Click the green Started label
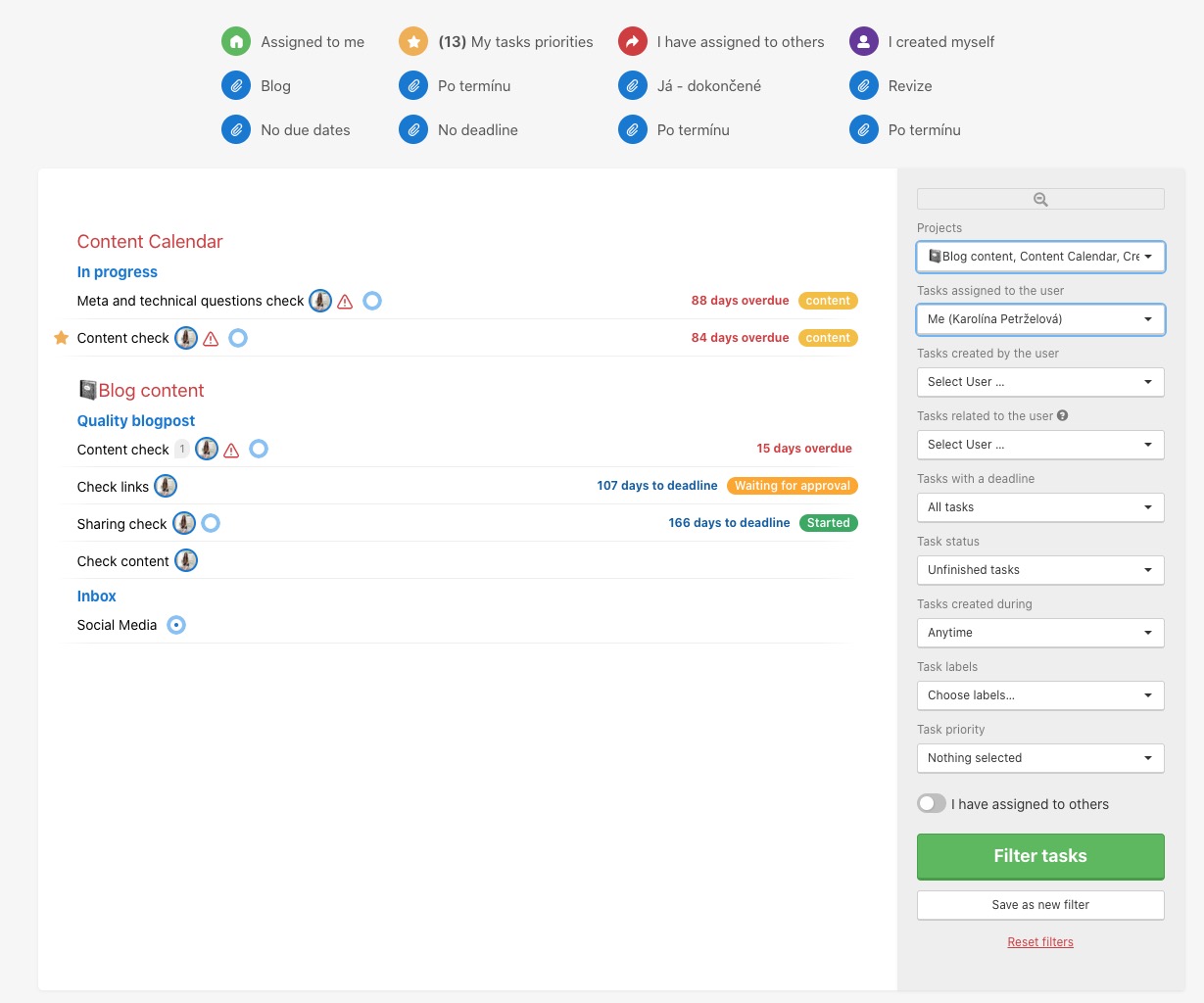Screen dimensions: 1204x1003 pos(829,523)
